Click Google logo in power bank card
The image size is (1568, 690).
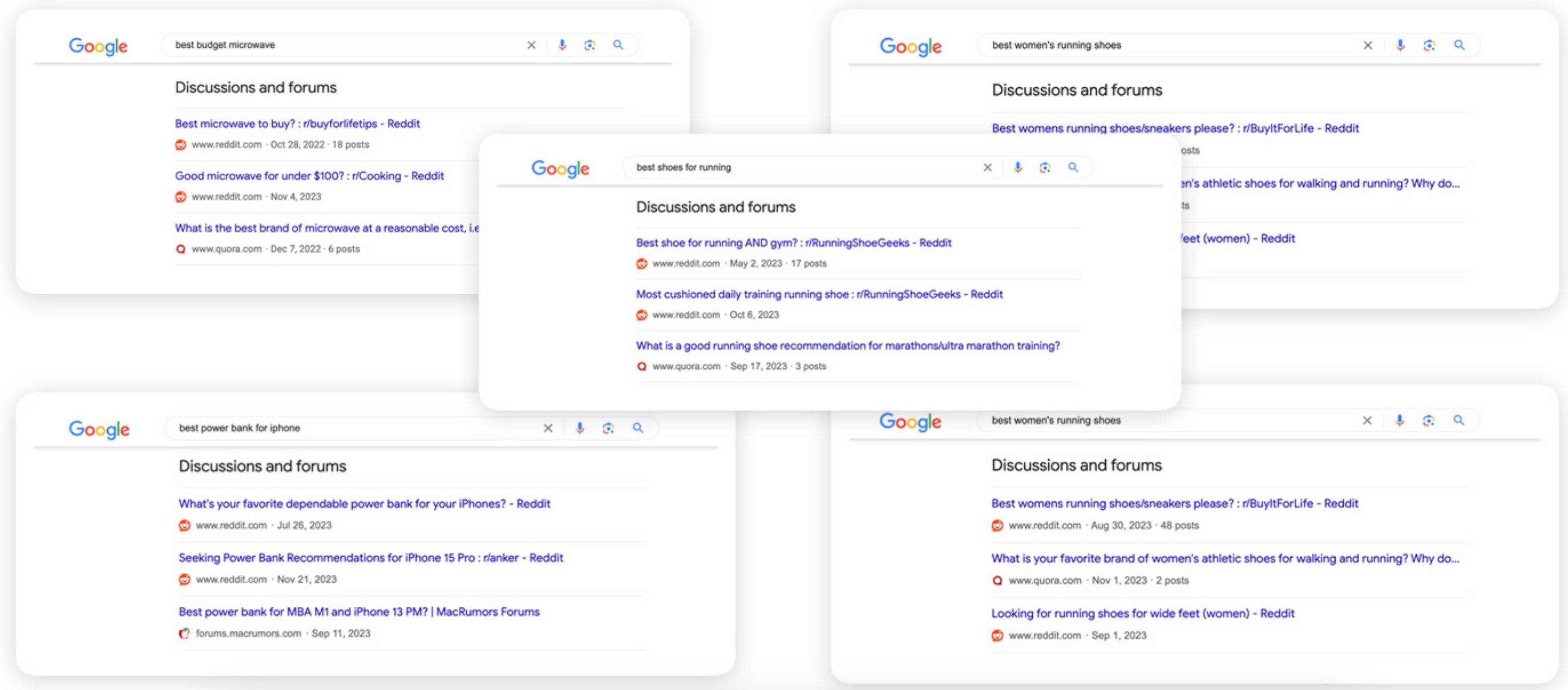[x=99, y=429]
